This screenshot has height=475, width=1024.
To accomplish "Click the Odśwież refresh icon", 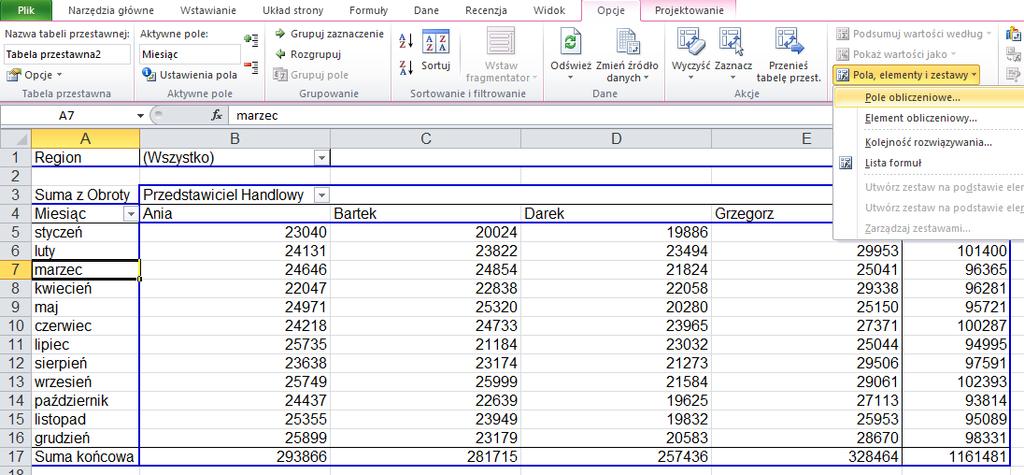I will click(x=571, y=42).
